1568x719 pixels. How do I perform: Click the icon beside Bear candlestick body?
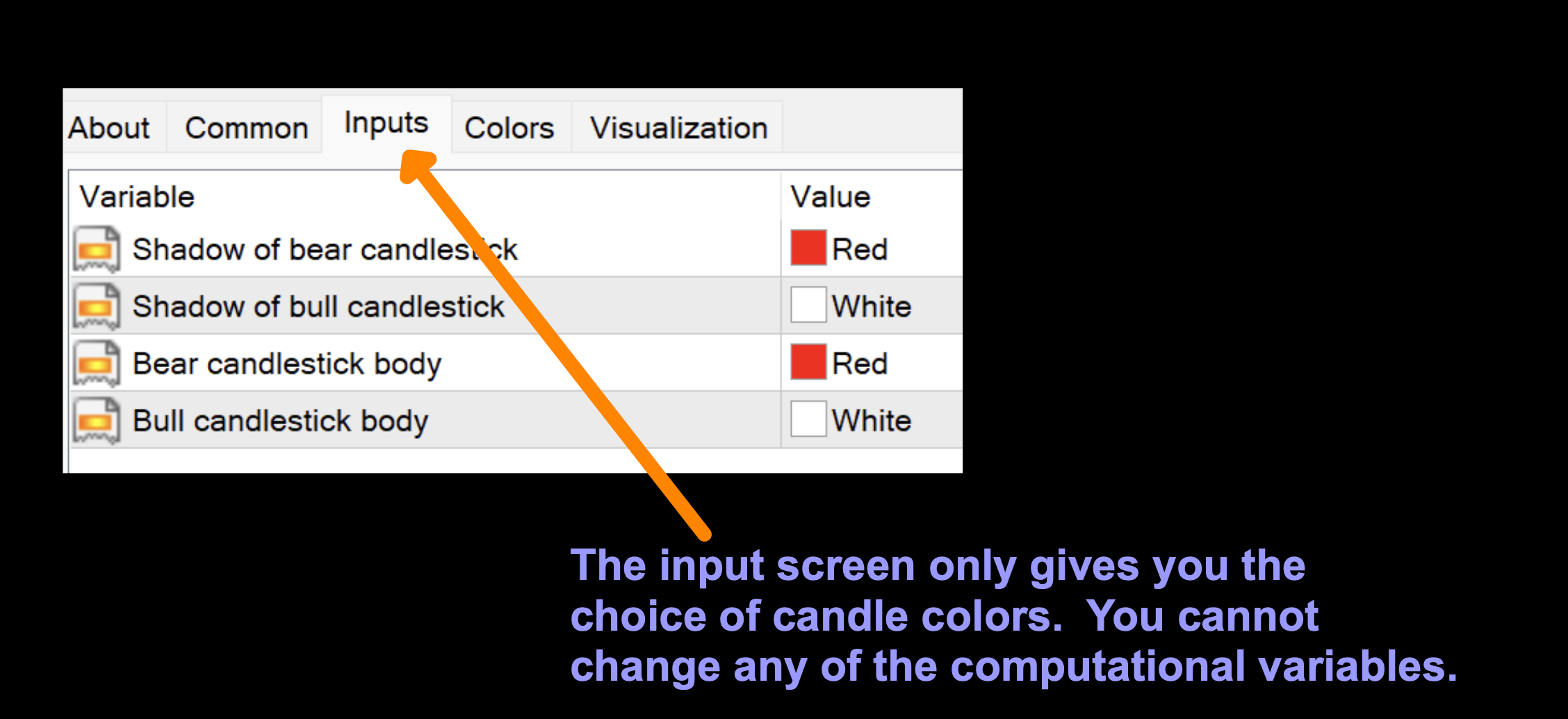coord(97,363)
